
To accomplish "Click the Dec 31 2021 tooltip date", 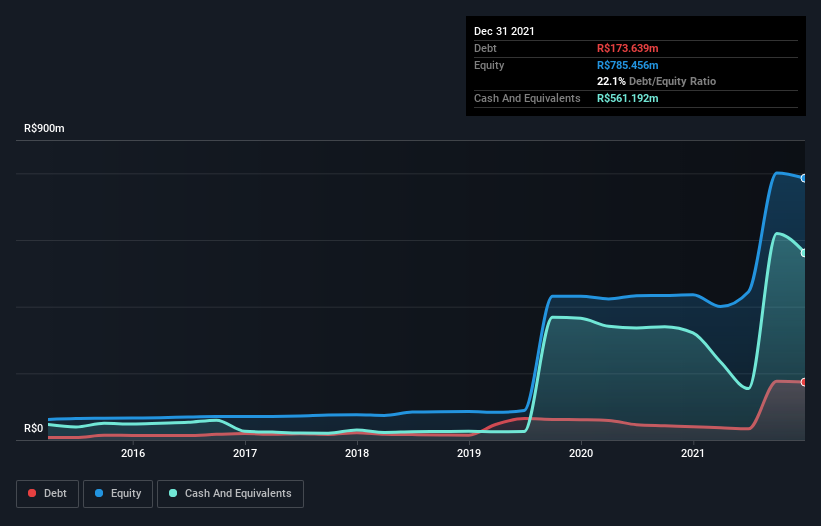I will coord(504,31).
